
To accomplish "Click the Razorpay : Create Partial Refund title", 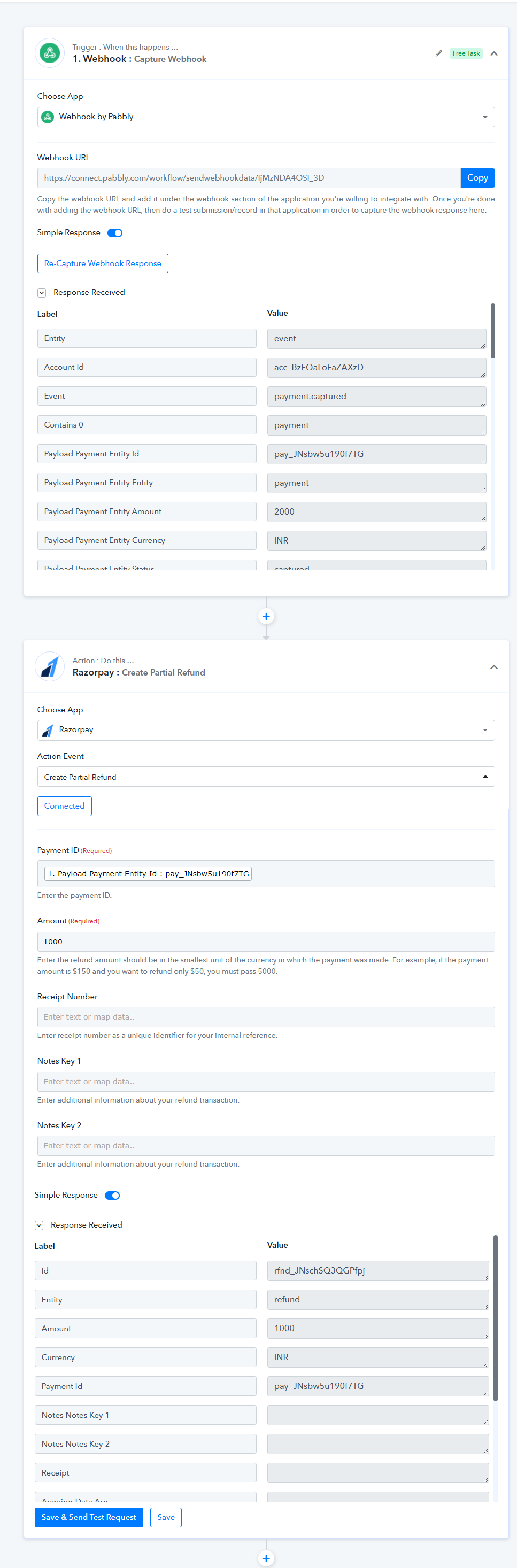I will [x=139, y=673].
